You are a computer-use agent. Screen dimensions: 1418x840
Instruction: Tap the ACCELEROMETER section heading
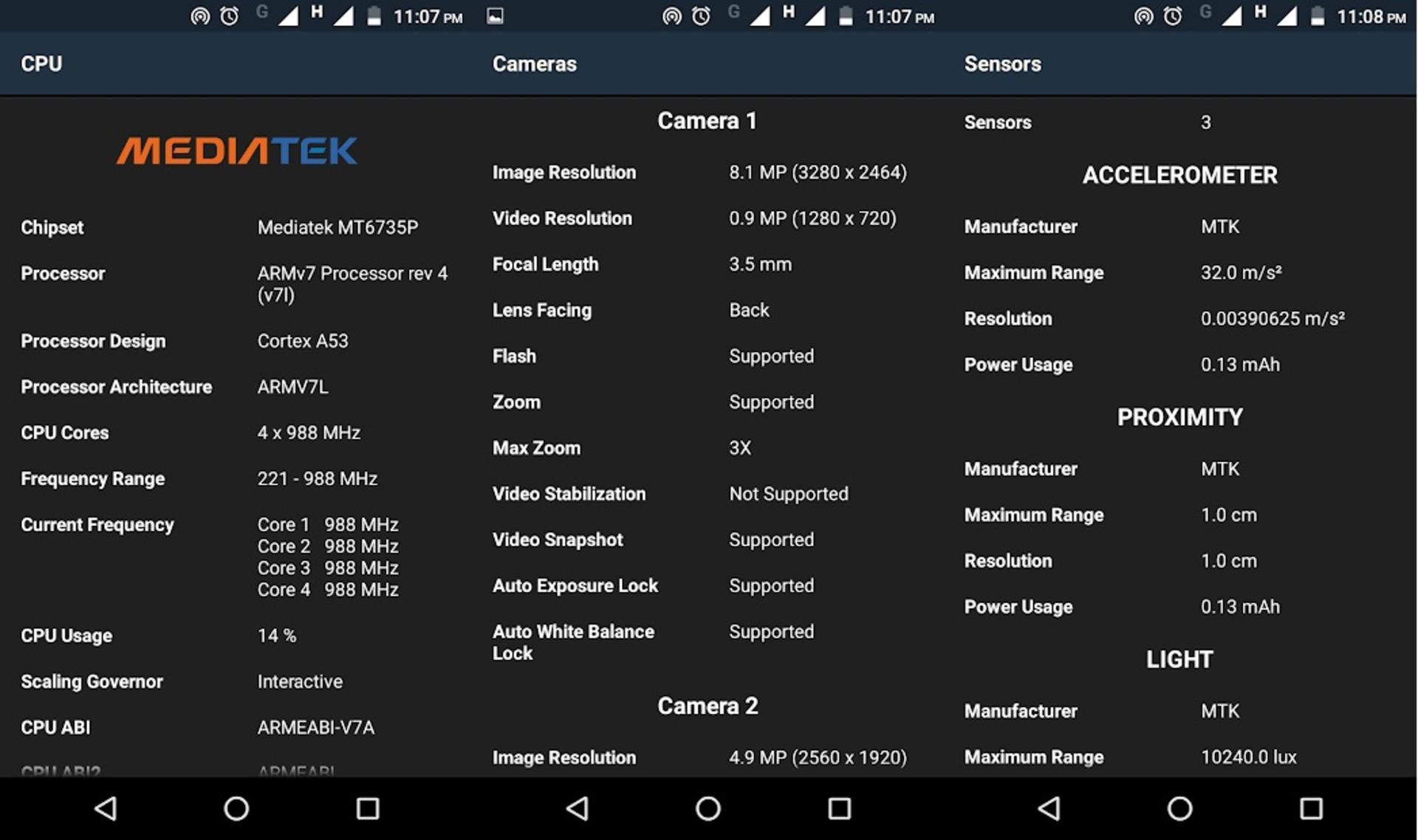coord(1180,175)
